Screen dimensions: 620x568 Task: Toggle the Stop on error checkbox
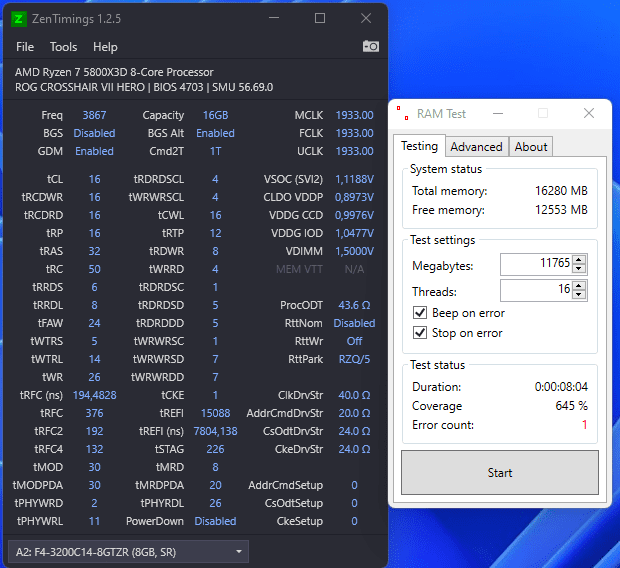[420, 332]
